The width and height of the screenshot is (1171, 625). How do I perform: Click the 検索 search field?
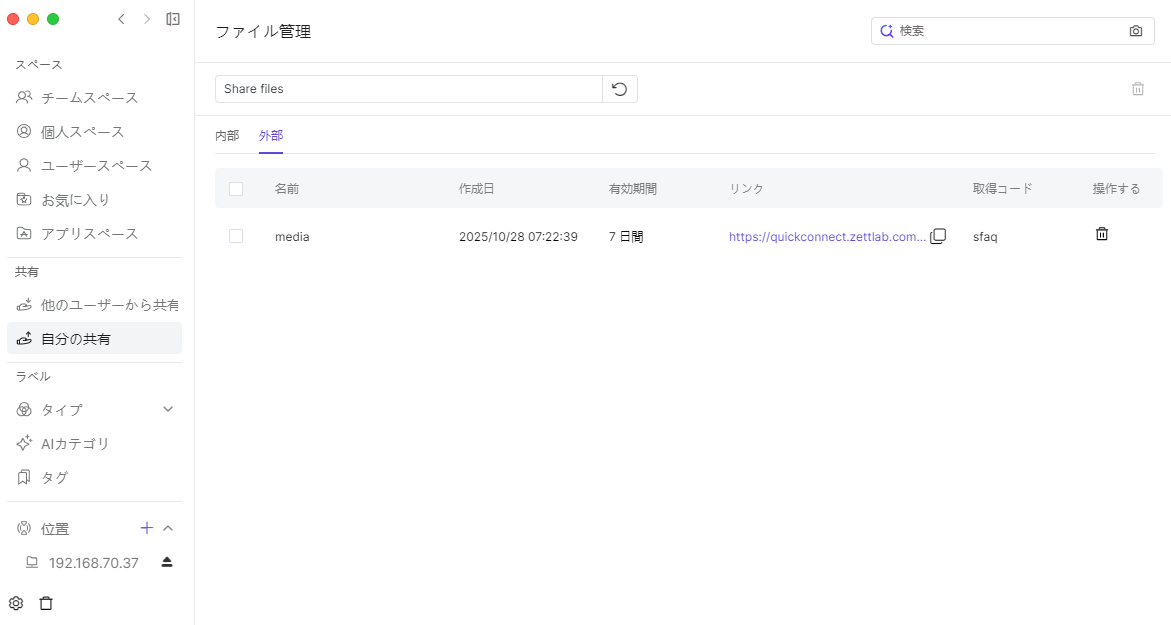coord(1008,31)
